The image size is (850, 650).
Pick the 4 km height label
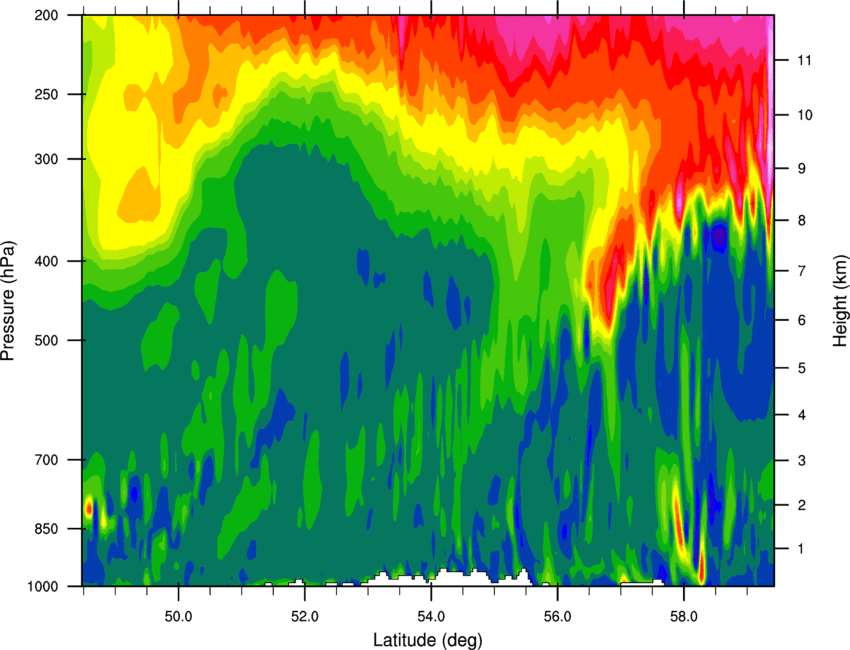click(x=801, y=415)
